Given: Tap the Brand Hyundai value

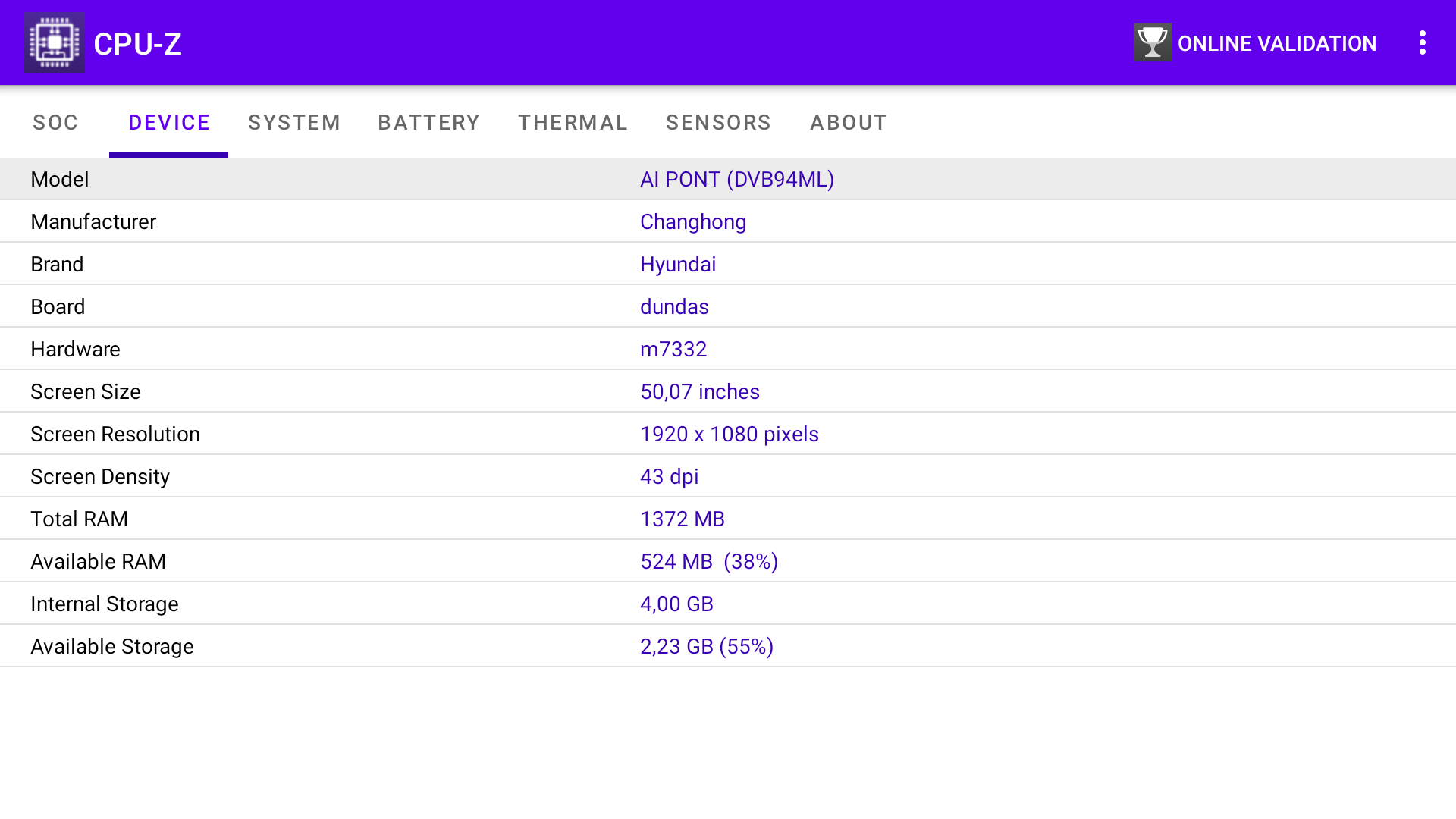Looking at the screenshot, I should [x=677, y=265].
